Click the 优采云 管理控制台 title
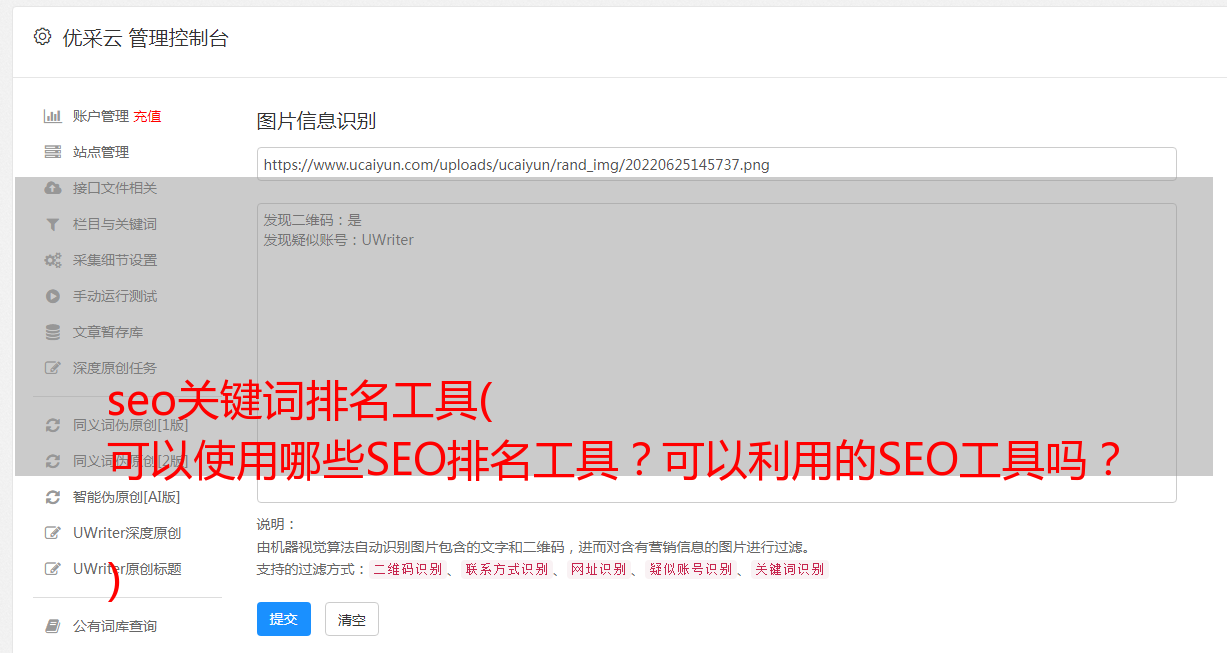Screen dimensions: 1227x653 [145, 38]
